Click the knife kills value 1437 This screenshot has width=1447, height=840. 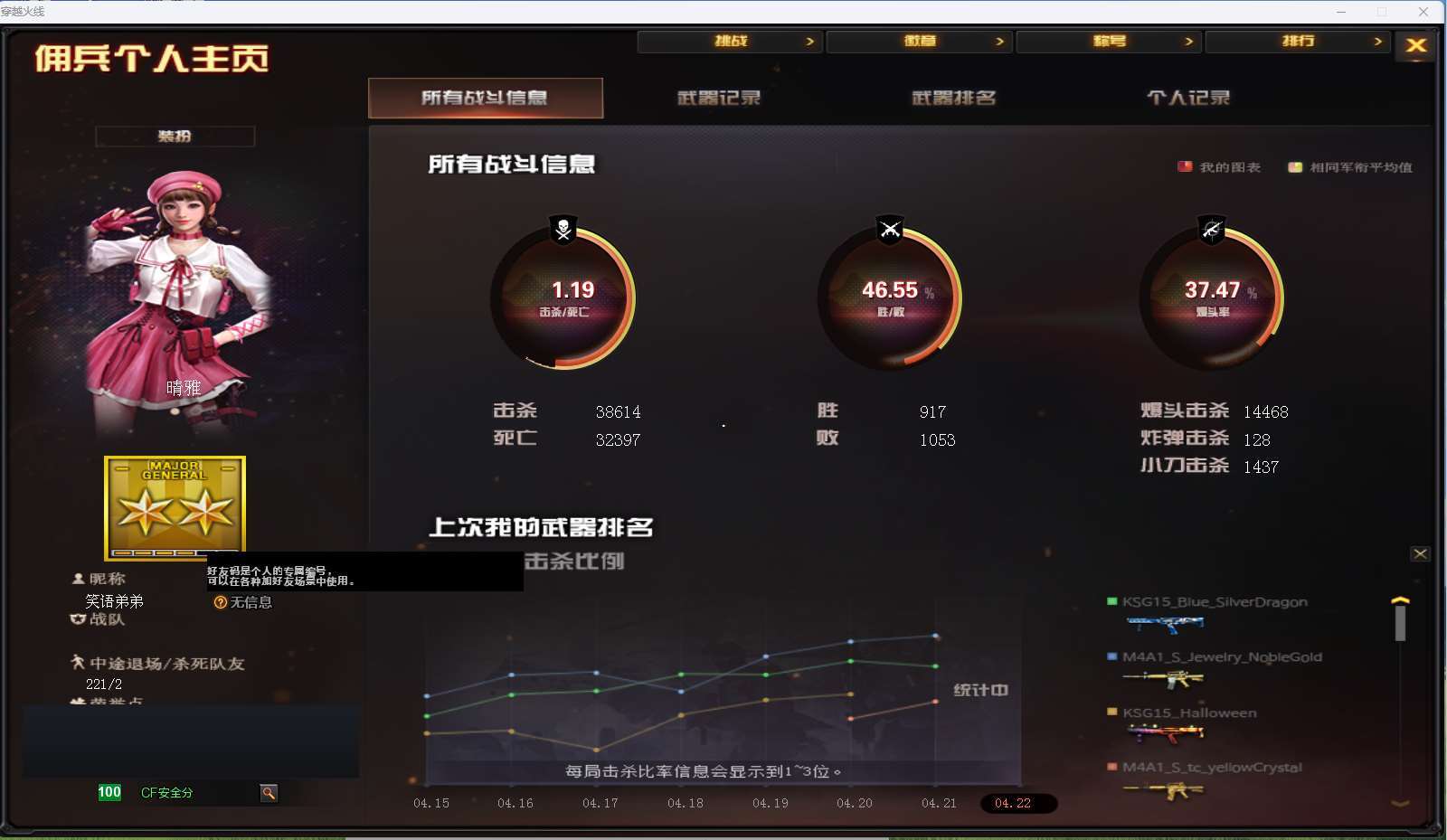pyautogui.click(x=1261, y=467)
